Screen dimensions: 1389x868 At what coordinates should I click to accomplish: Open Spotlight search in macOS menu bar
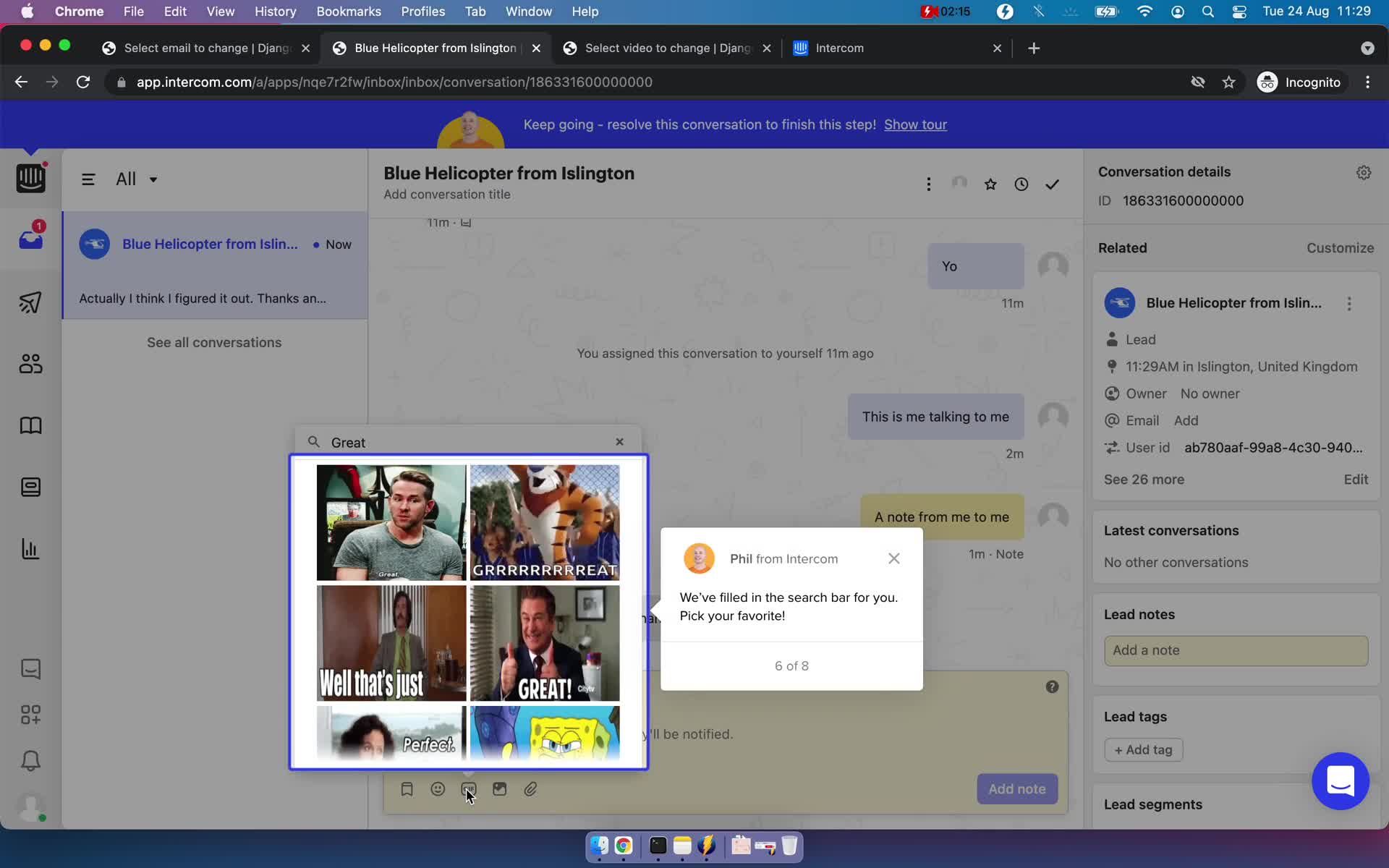1207,12
